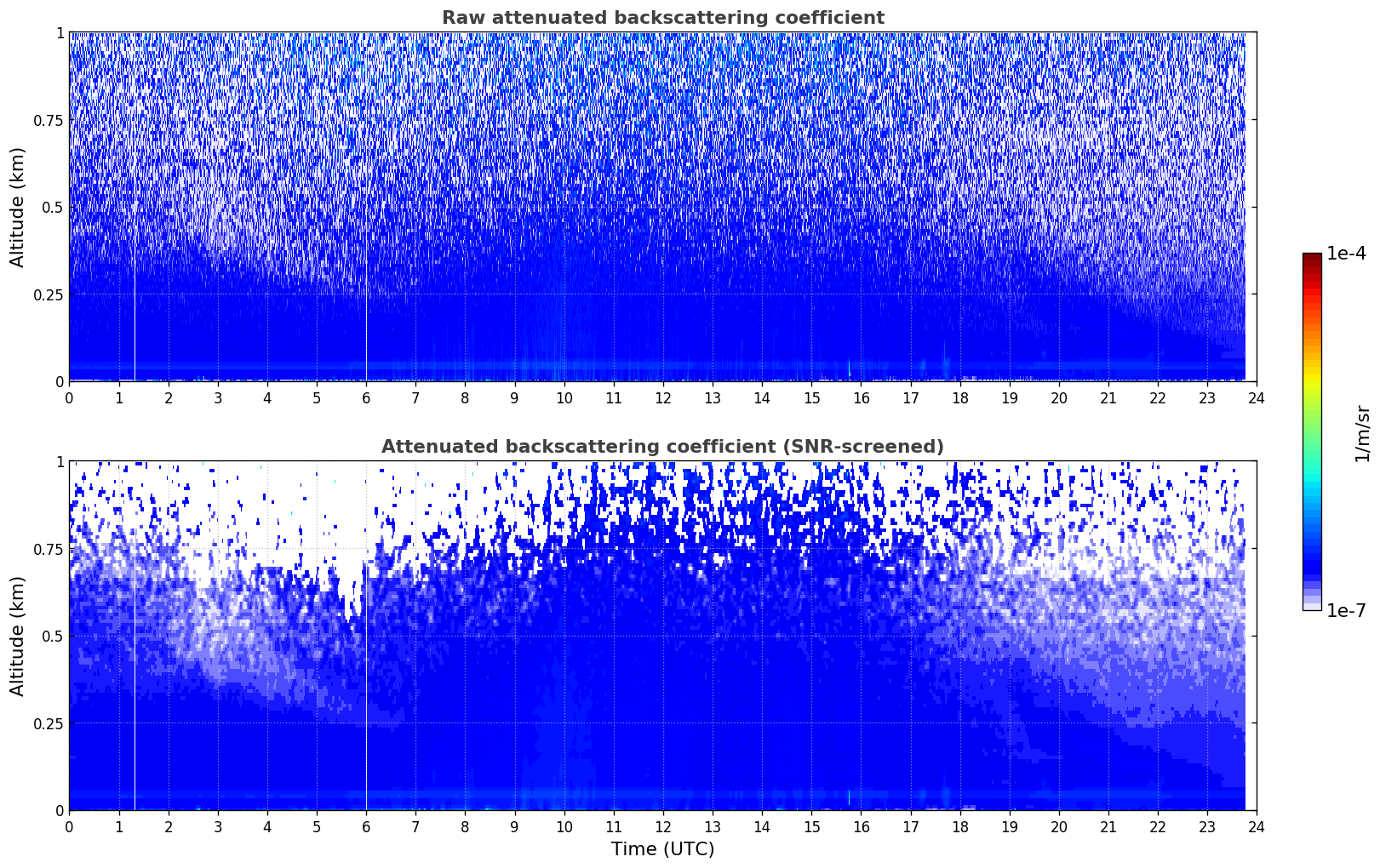Click the vertical colorbar scale
The height and width of the screenshot is (868, 1380).
coord(1312,431)
